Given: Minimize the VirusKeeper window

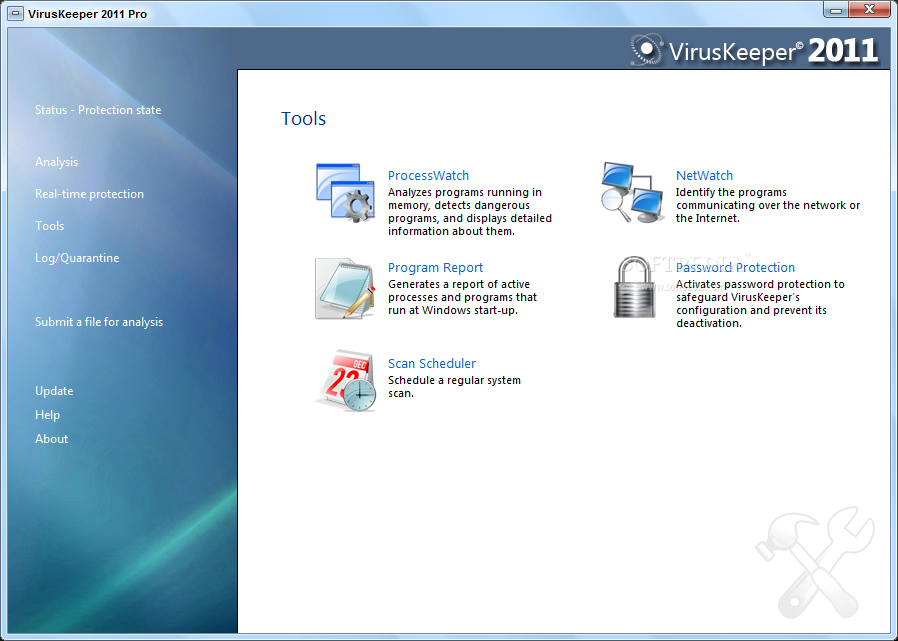Looking at the screenshot, I should 836,10.
